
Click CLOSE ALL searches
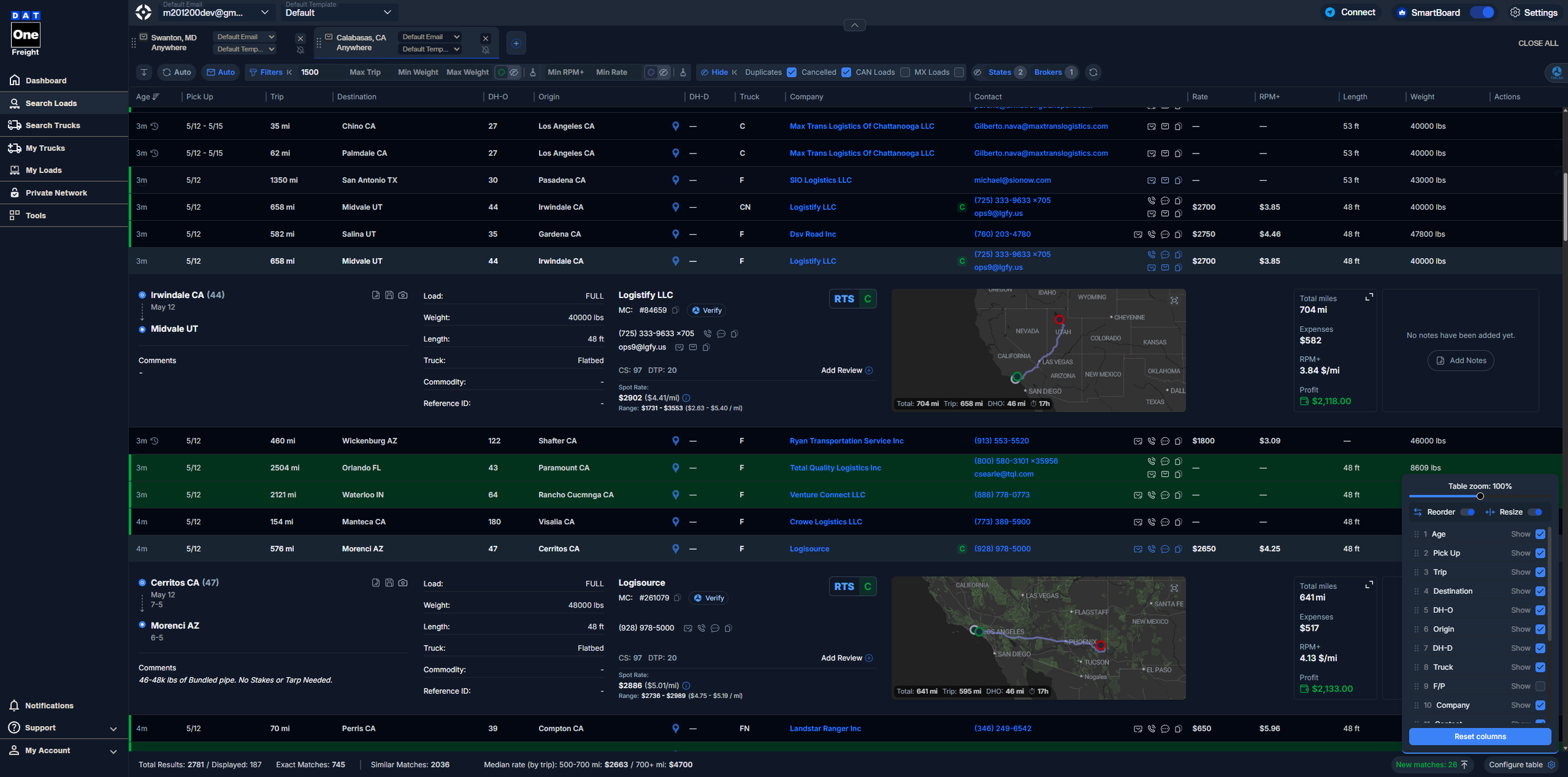1538,43
